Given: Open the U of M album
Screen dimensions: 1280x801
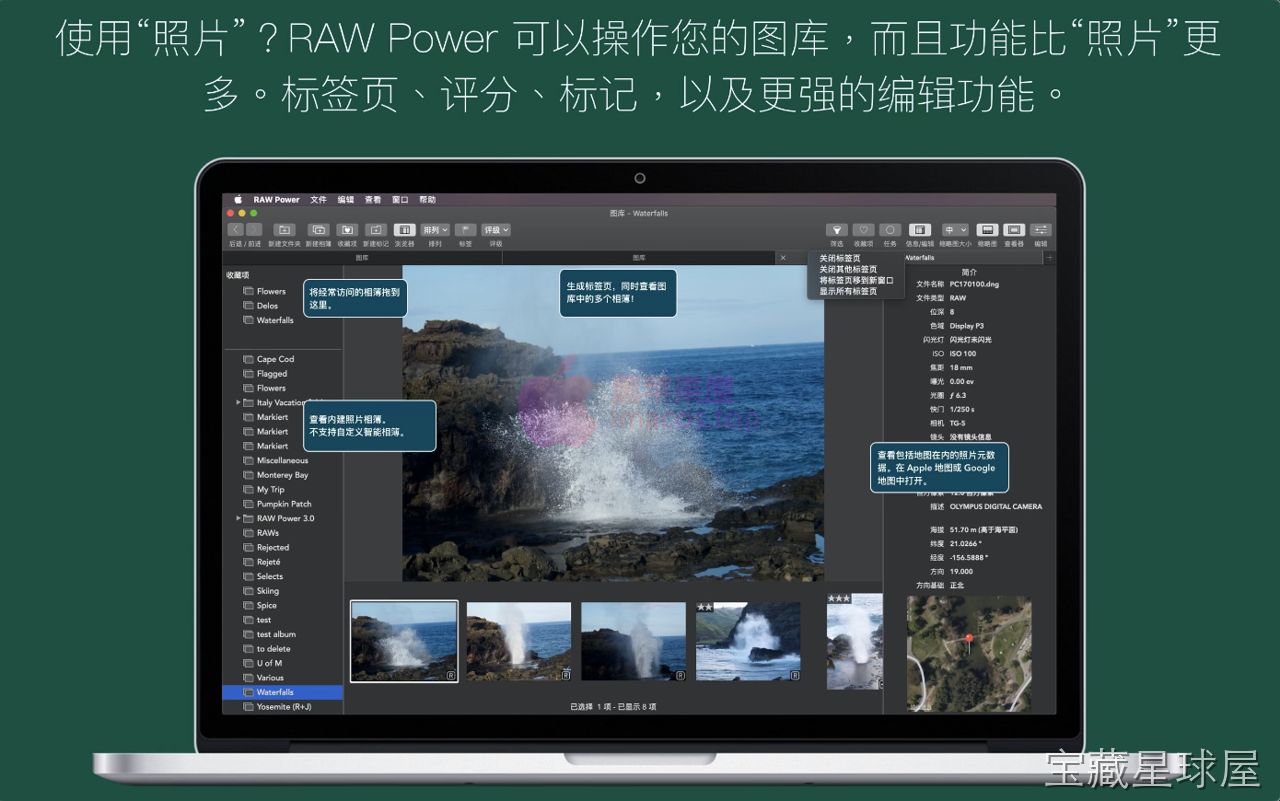Looking at the screenshot, I should coord(269,663).
